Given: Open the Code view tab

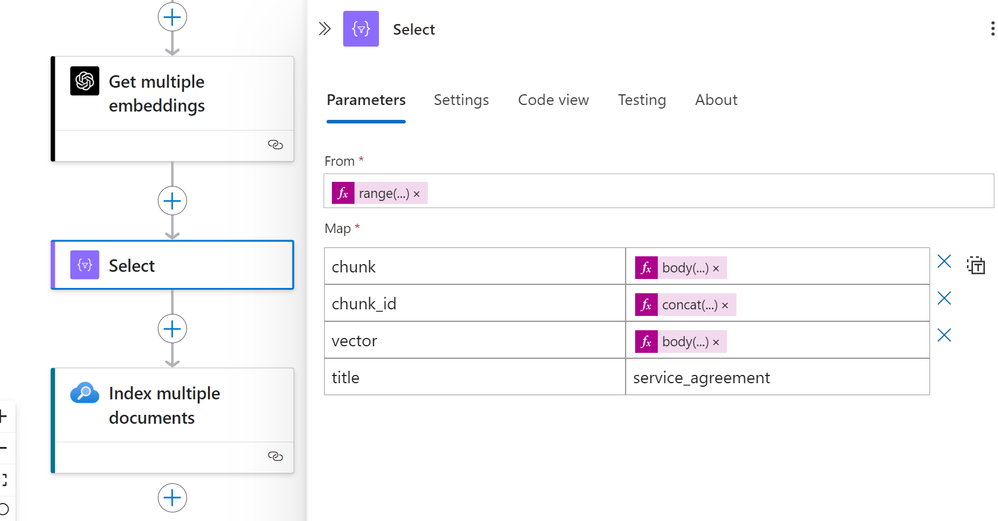Looking at the screenshot, I should [x=553, y=100].
